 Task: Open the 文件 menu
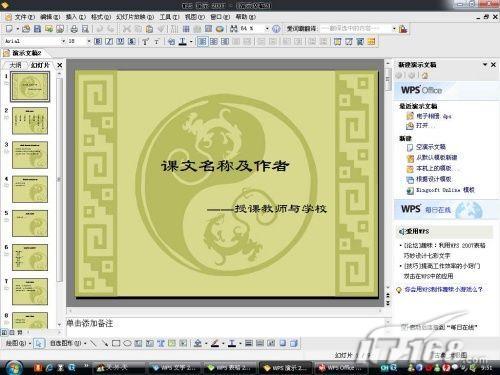tap(24, 17)
